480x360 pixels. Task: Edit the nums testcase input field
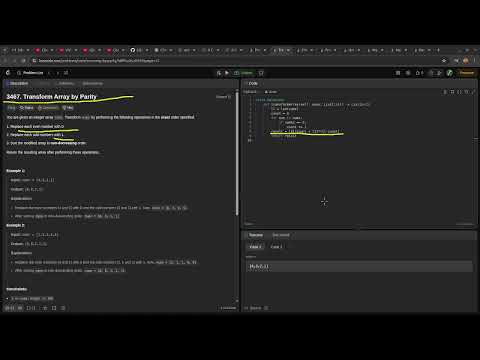tap(359, 266)
